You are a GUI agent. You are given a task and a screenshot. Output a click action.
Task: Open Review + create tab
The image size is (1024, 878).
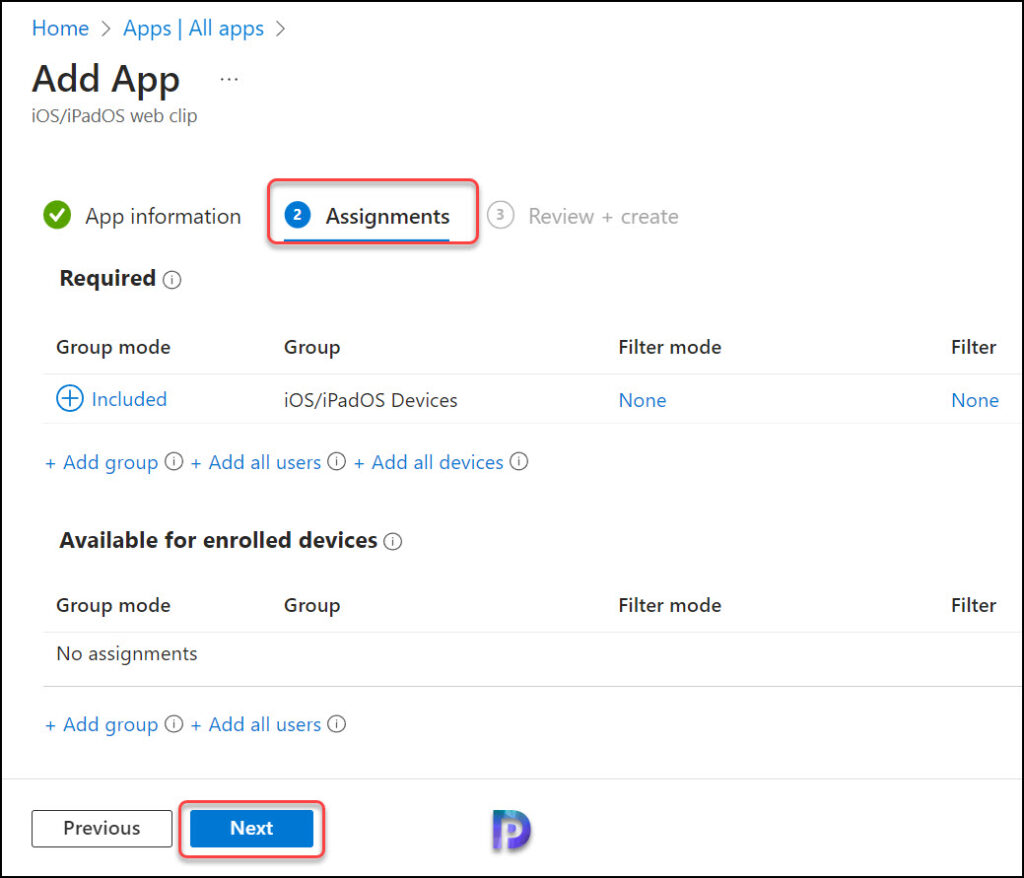click(x=583, y=216)
